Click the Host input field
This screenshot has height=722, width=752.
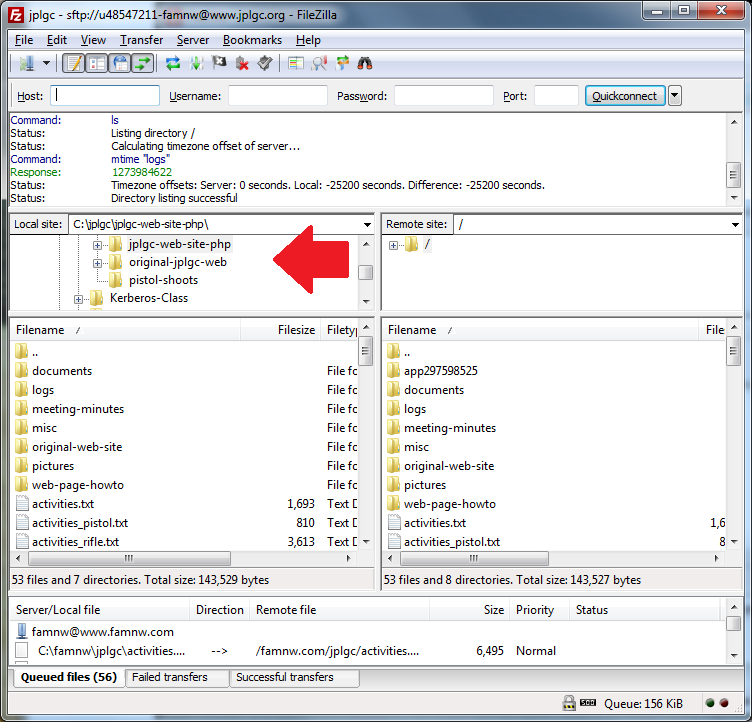coord(105,96)
